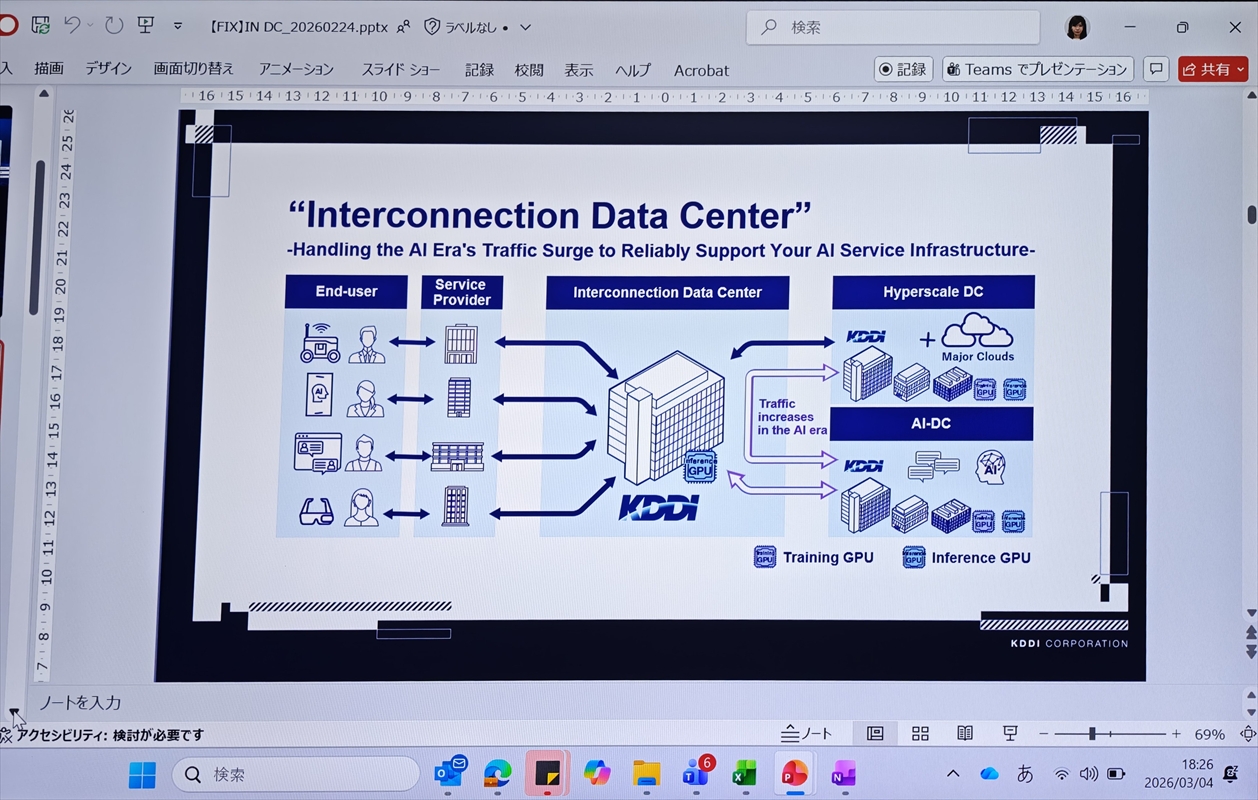Click the End-user header on slide
1258x800 pixels.
pos(346,292)
